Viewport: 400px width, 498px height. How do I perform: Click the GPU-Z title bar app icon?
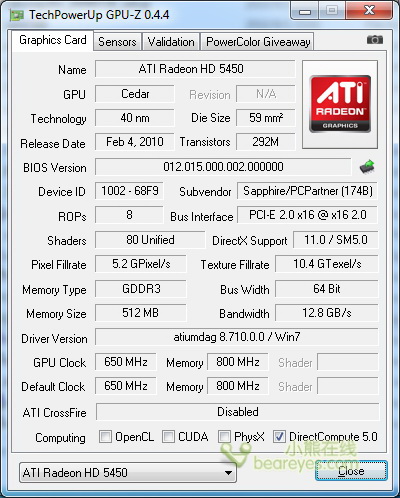tap(17, 15)
